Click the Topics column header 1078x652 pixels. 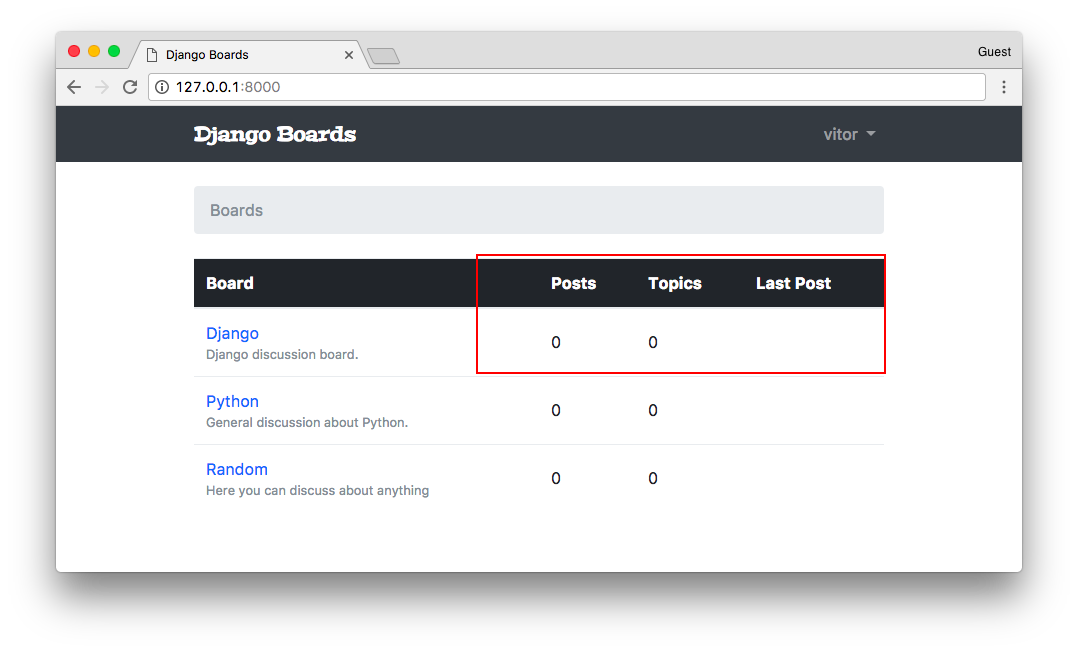click(x=675, y=283)
